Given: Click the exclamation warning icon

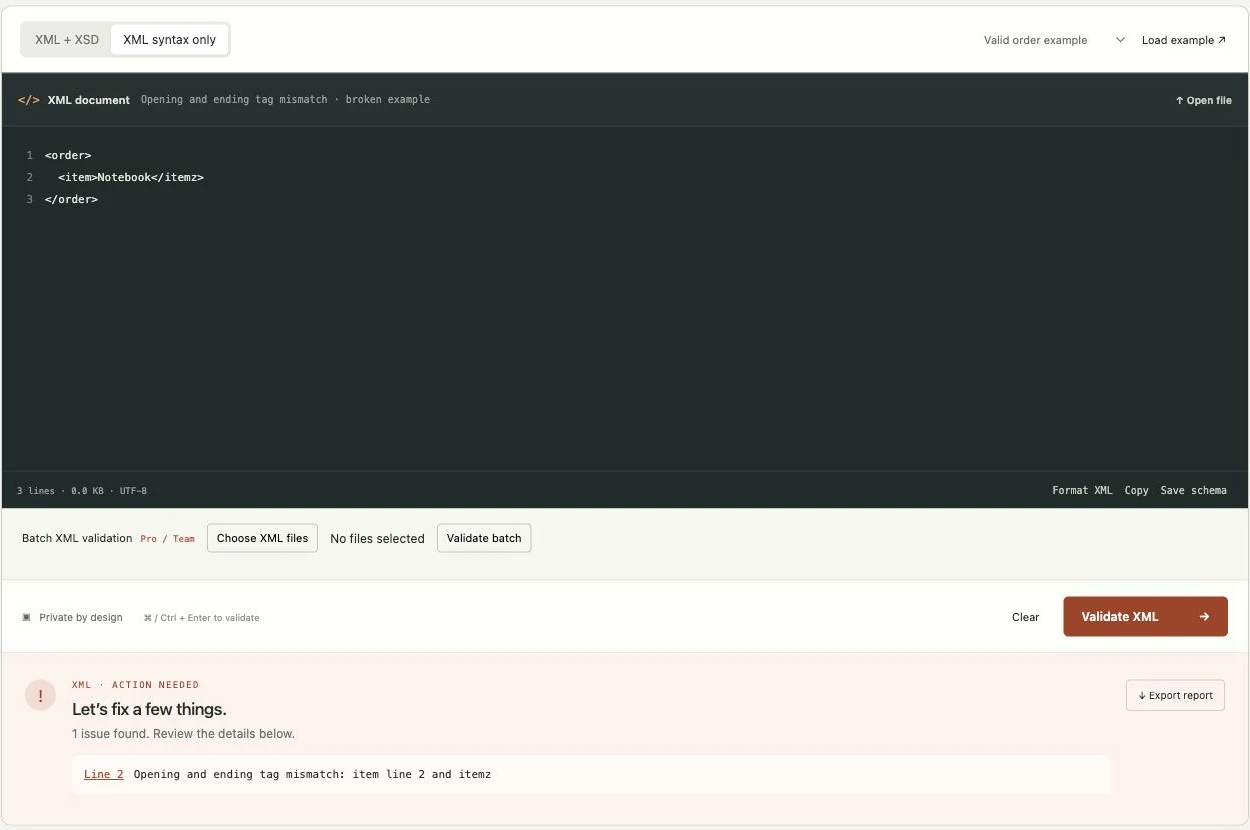Looking at the screenshot, I should click(x=40, y=696).
